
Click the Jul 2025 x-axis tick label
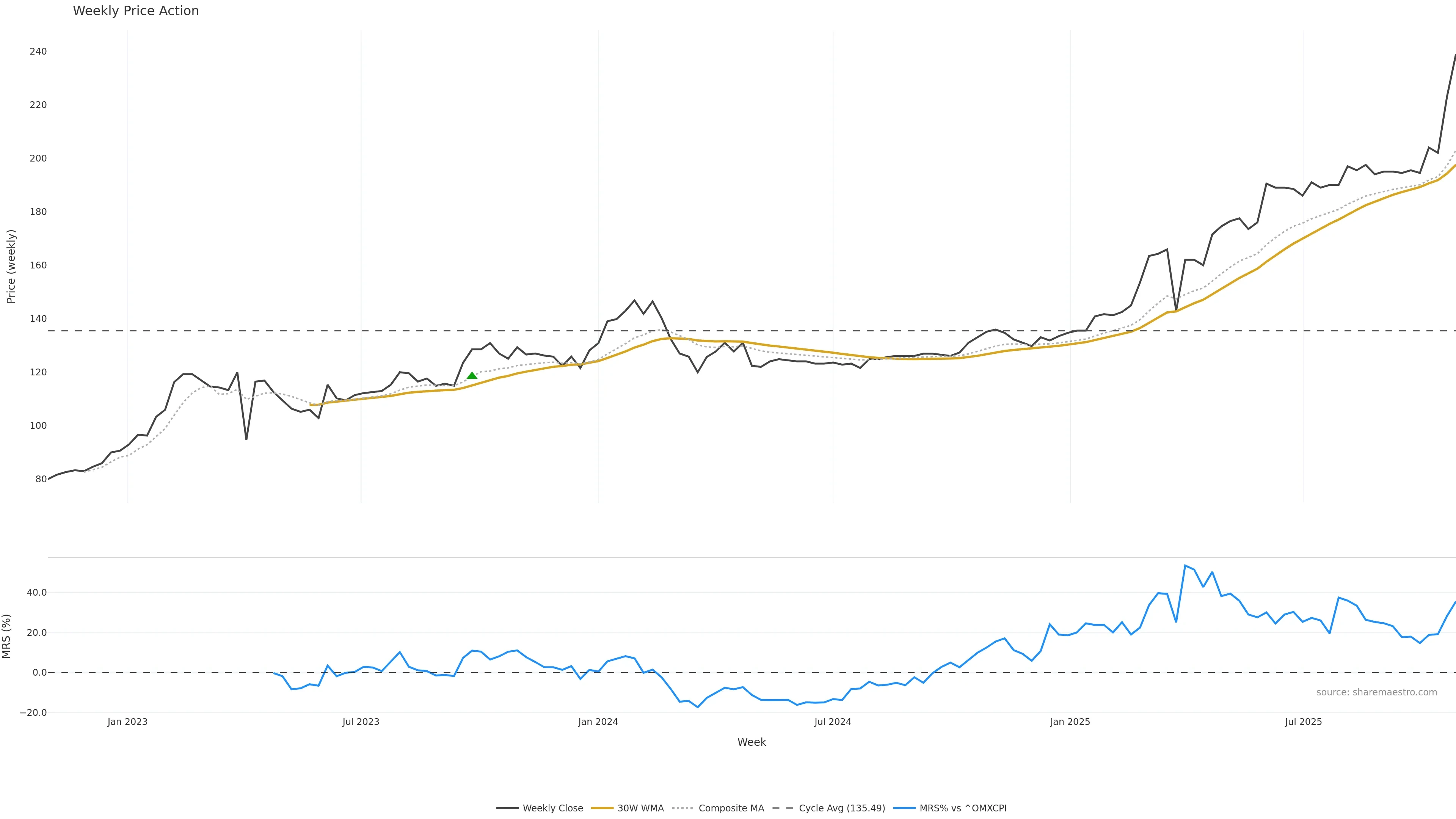tap(1304, 722)
